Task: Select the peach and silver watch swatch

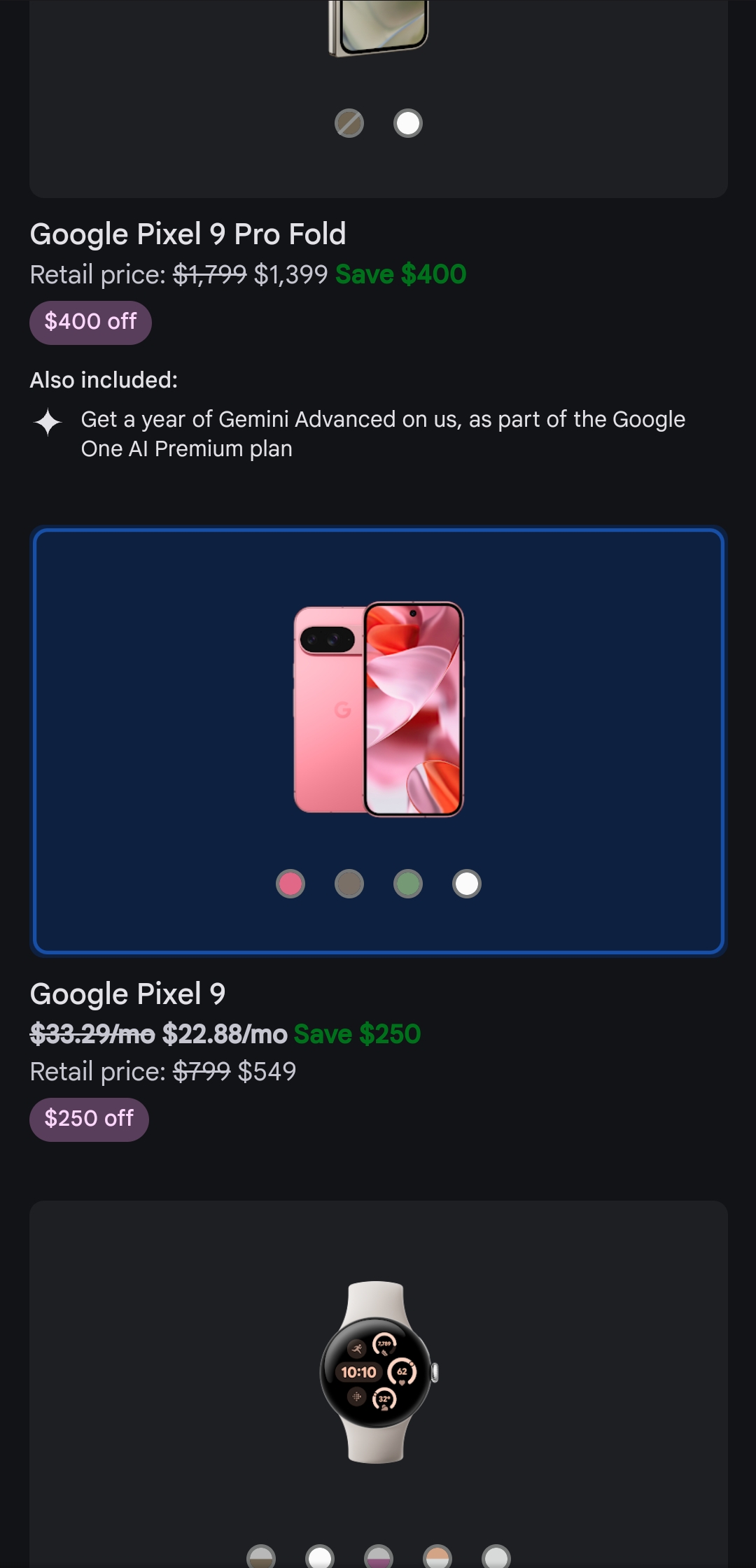Action: pos(437,1557)
